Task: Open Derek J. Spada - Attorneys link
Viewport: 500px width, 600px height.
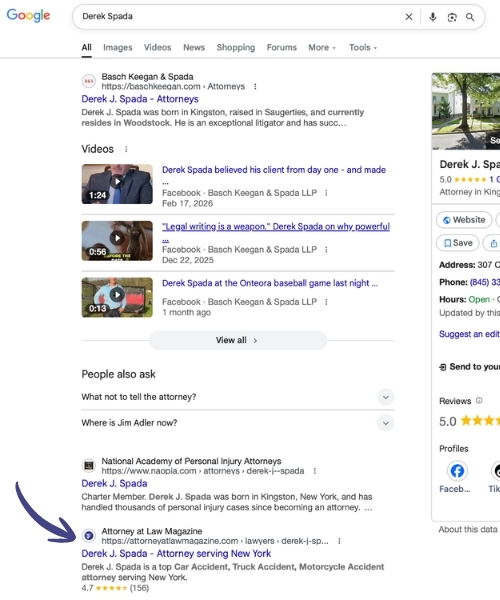Action: pos(140,99)
